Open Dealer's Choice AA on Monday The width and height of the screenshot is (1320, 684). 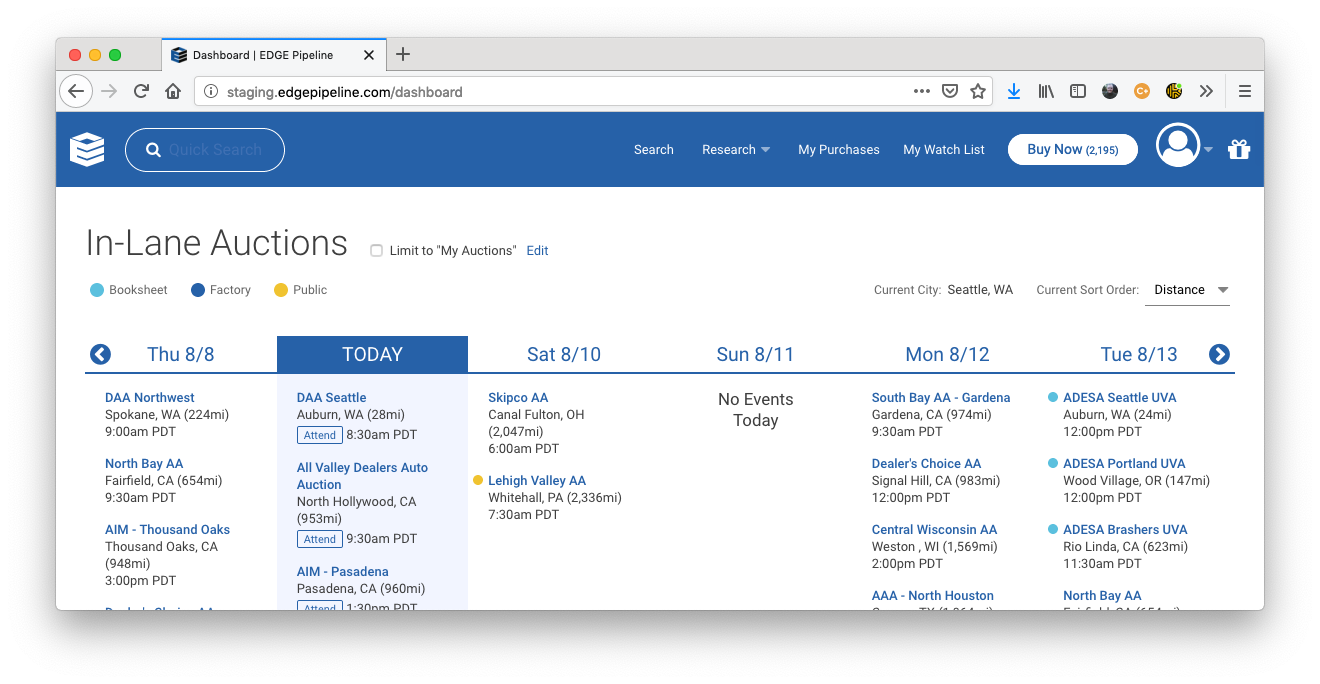[926, 464]
